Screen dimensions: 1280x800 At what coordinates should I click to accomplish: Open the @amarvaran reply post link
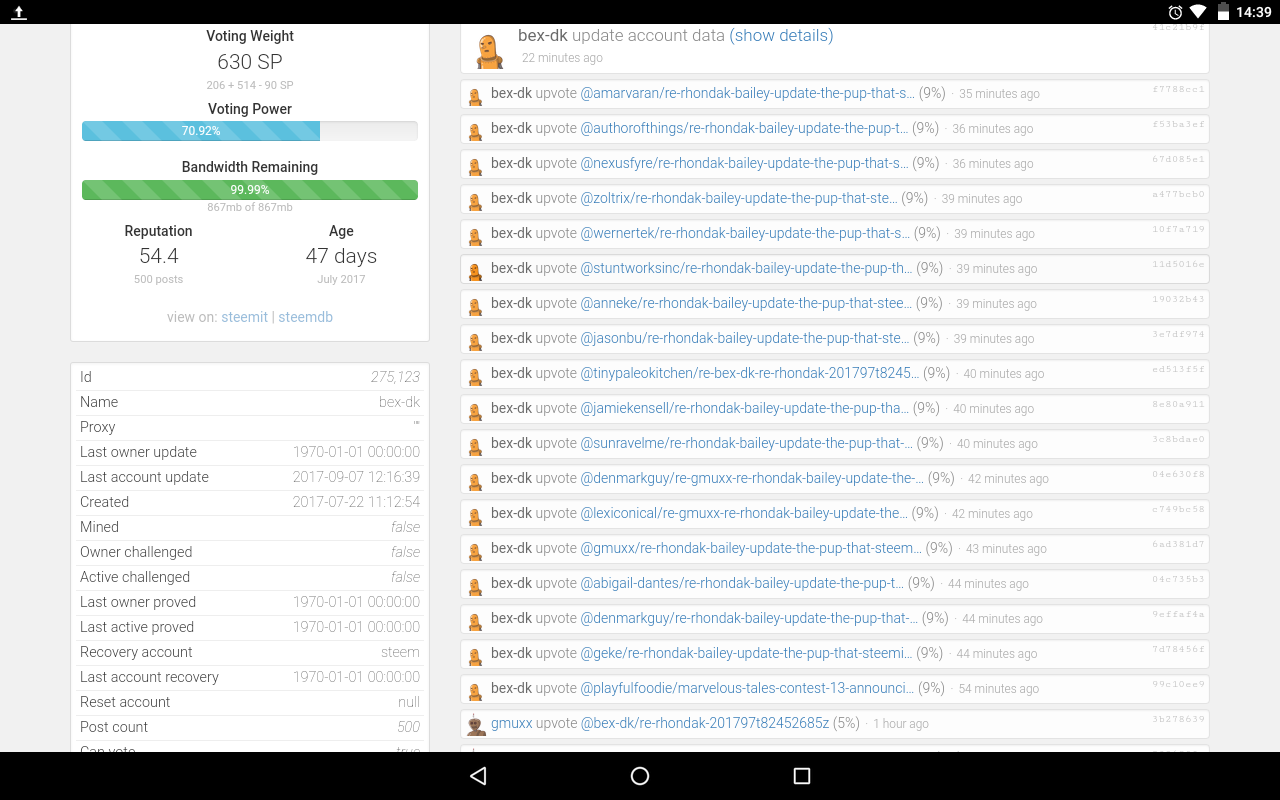(x=747, y=93)
